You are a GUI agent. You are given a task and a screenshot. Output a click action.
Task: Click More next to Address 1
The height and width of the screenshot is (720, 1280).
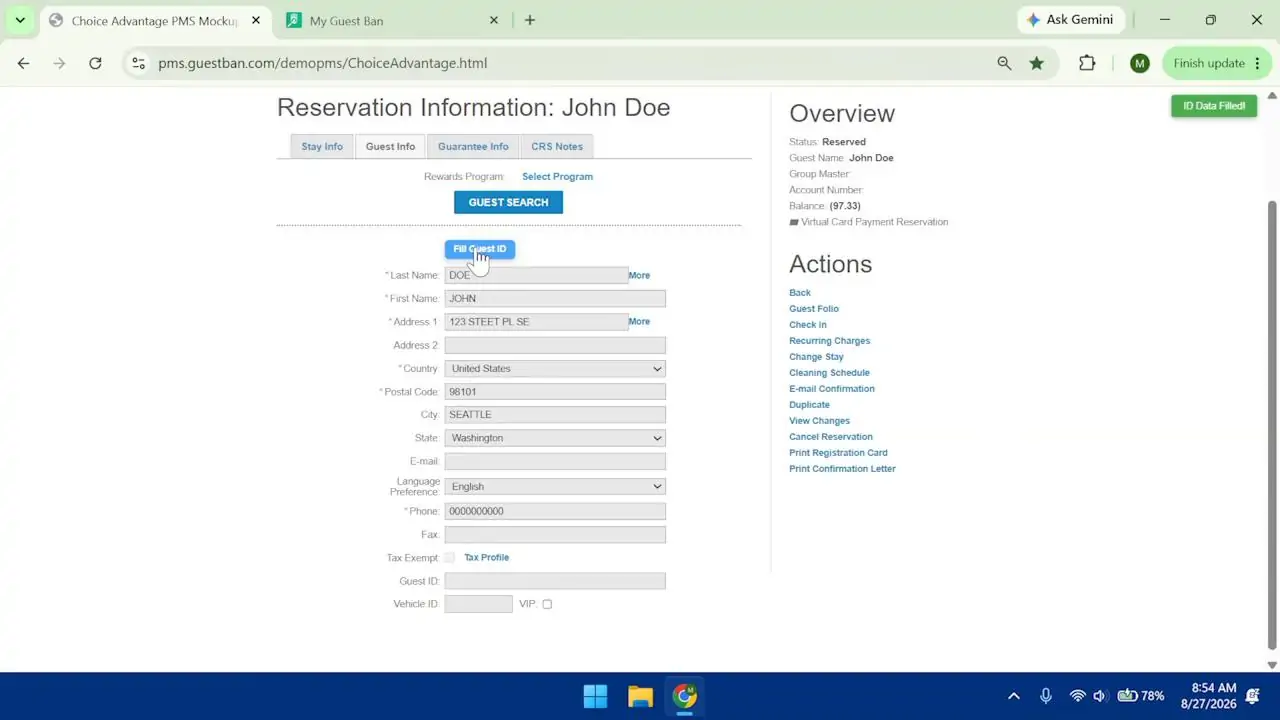(x=639, y=322)
